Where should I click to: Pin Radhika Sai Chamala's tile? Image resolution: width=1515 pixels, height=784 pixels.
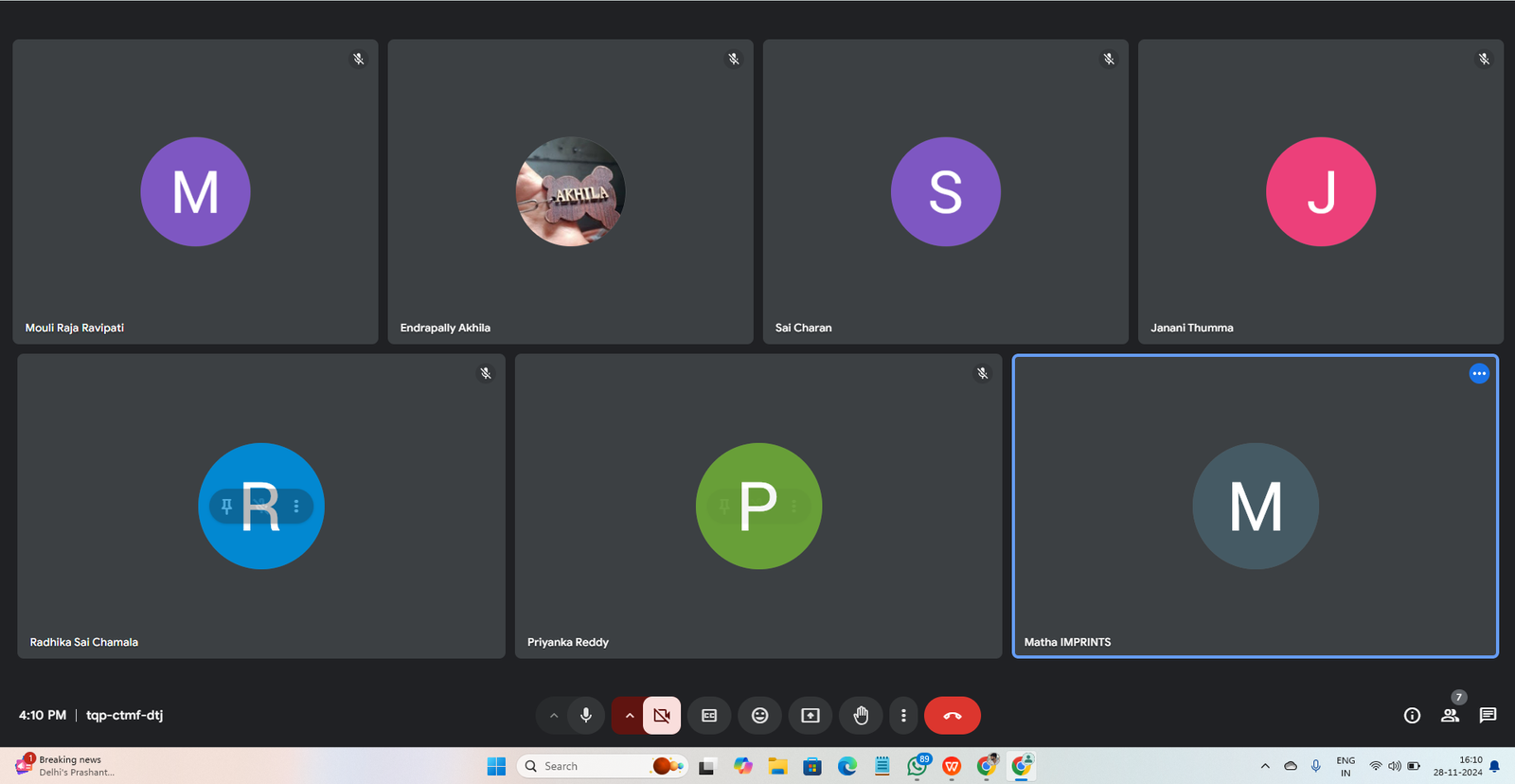227,507
